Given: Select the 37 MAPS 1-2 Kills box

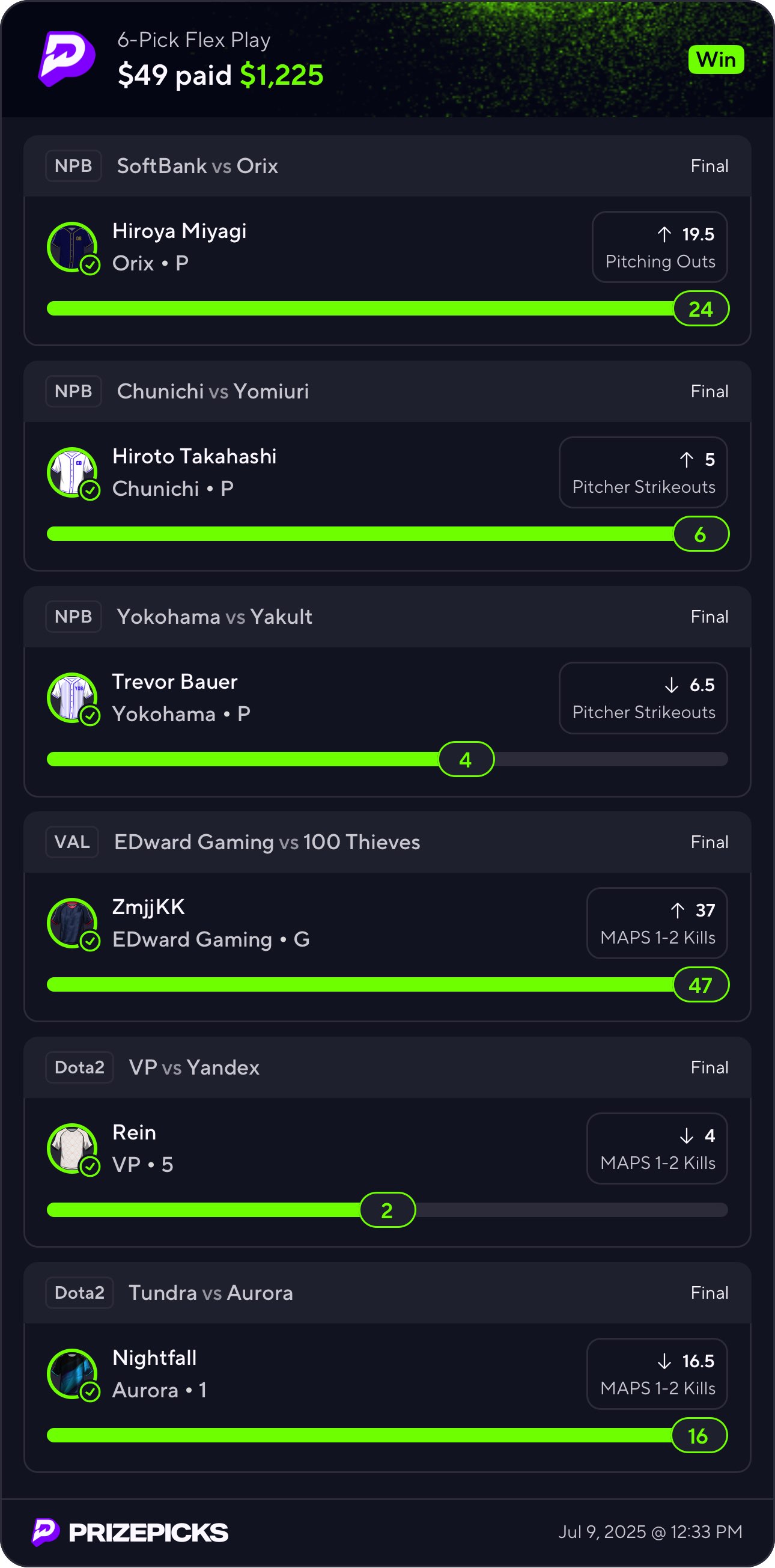Looking at the screenshot, I should [x=657, y=923].
